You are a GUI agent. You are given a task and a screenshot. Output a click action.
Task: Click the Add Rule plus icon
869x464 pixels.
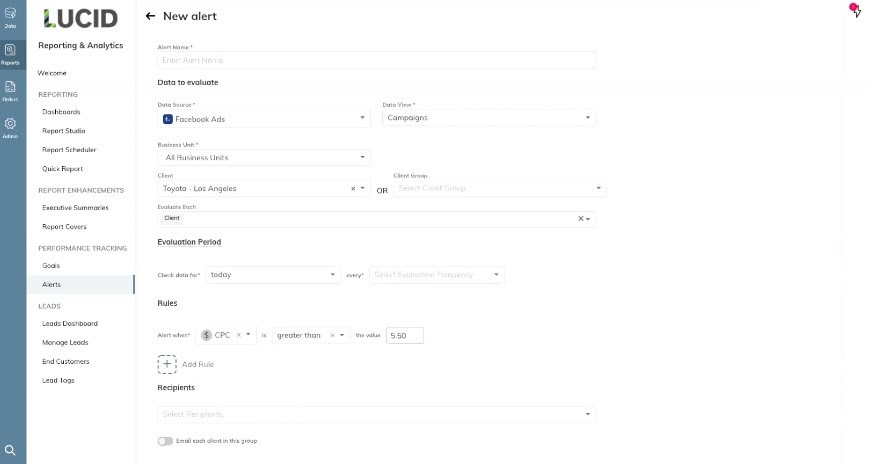[167, 364]
